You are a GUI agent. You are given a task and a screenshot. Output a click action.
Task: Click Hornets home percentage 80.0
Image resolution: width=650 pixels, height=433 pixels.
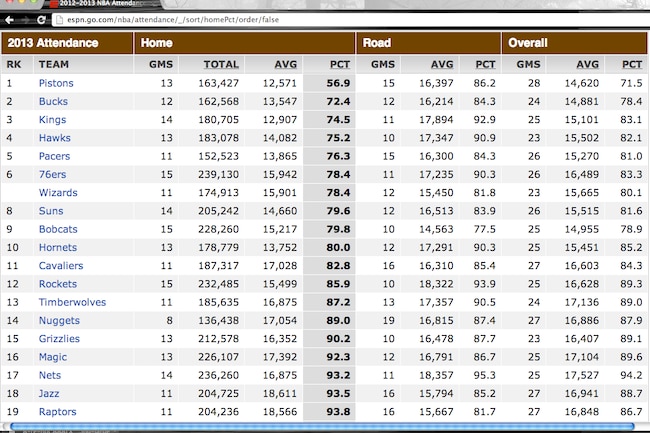click(338, 247)
